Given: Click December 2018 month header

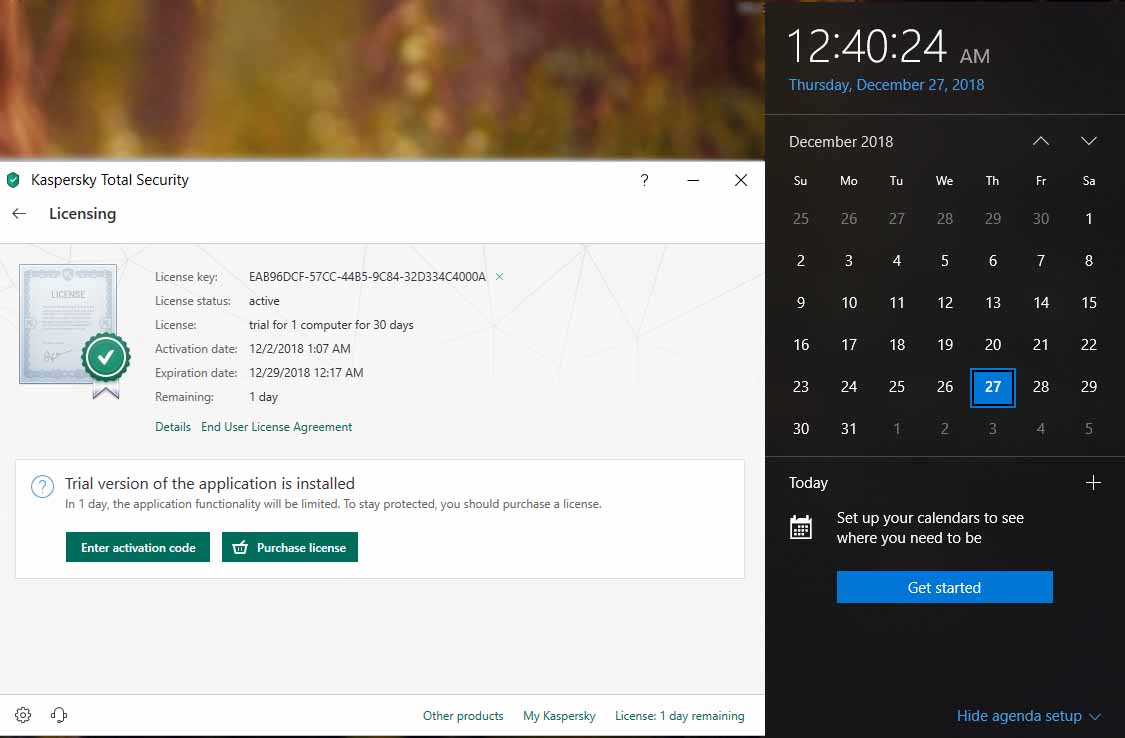Looking at the screenshot, I should coord(841,142).
